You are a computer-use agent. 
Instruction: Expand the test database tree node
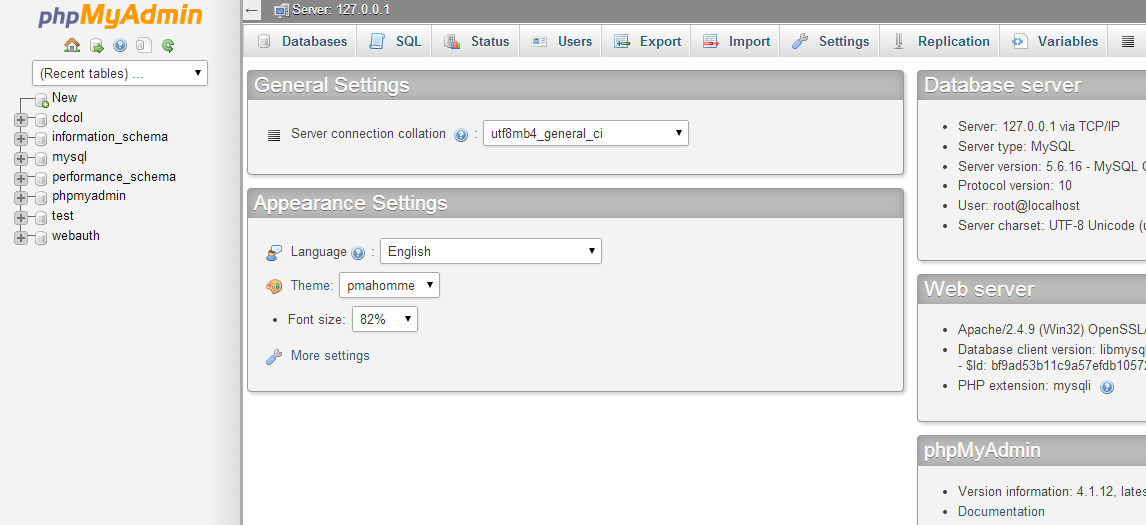(20, 218)
